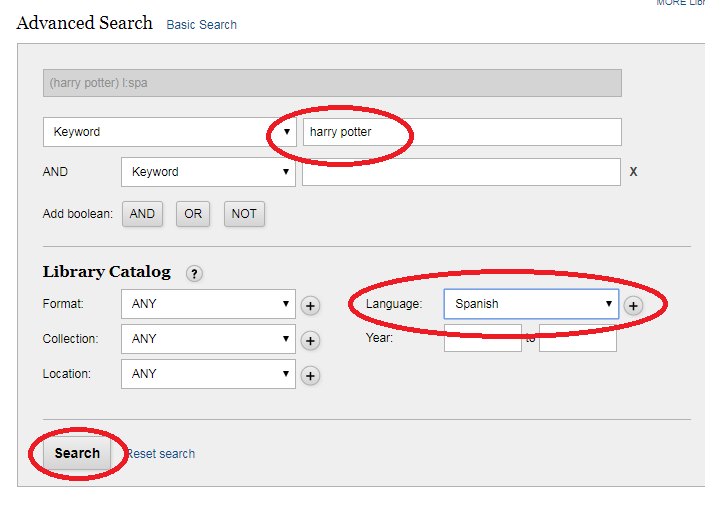
Task: Open the Format dropdown
Action: pos(208,304)
